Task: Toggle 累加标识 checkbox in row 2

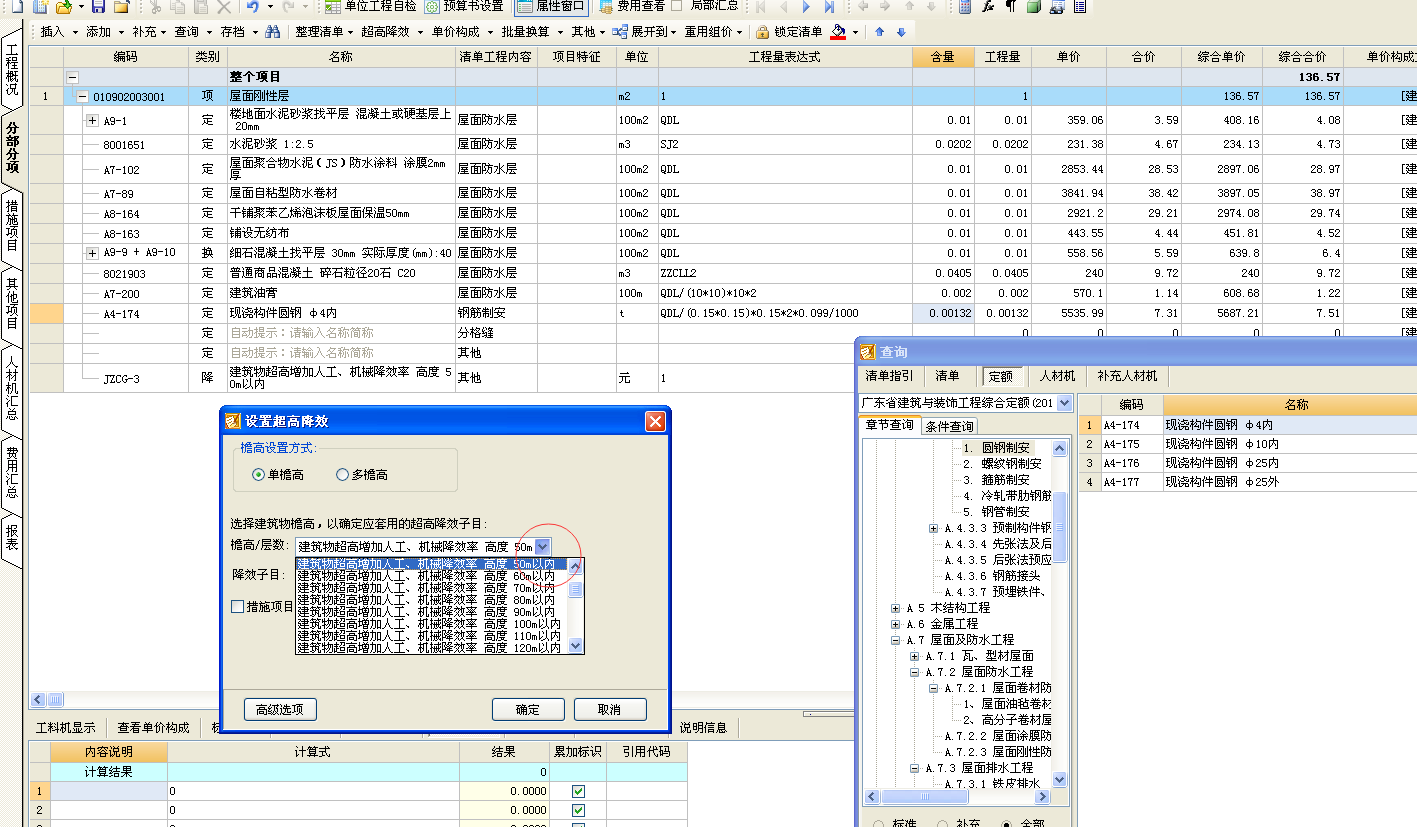Action: click(578, 810)
